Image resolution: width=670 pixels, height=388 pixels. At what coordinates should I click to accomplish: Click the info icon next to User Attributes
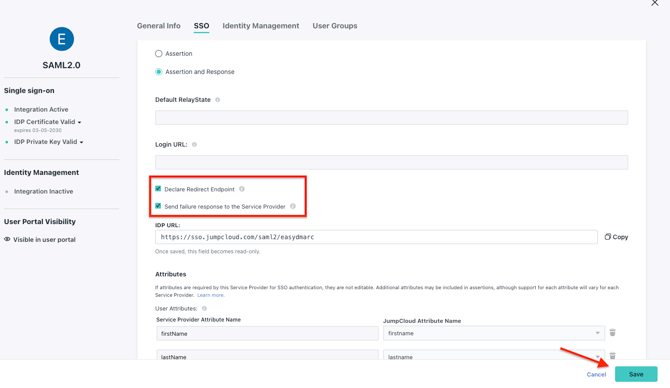(x=204, y=308)
